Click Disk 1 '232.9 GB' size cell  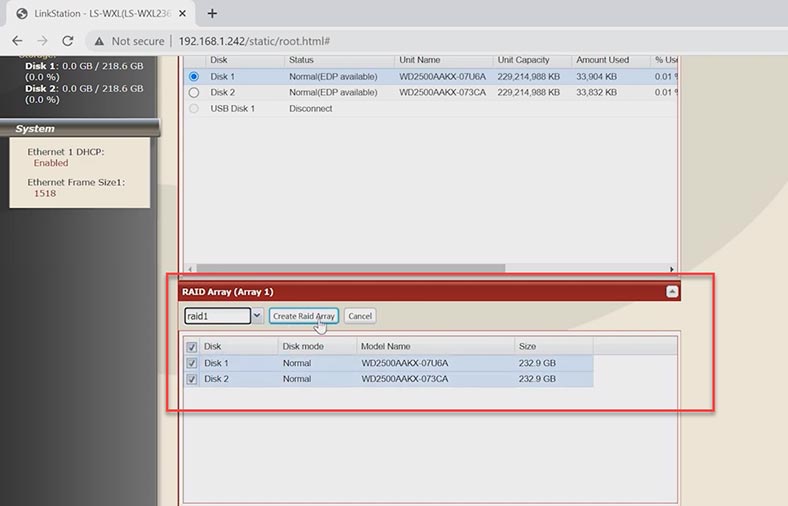click(x=537, y=363)
